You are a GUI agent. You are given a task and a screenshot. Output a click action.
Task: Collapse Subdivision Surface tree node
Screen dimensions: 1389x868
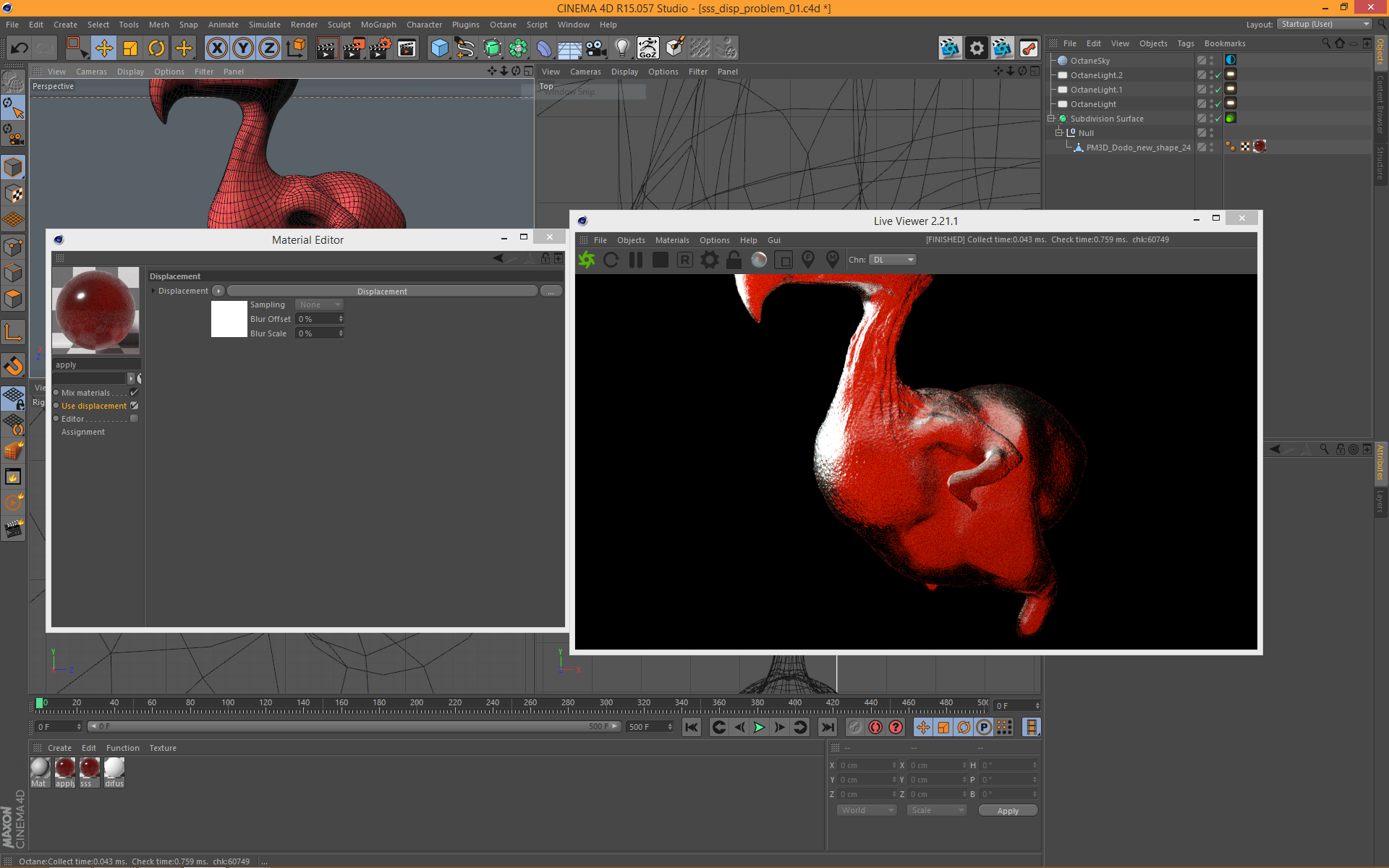pyautogui.click(x=1051, y=119)
